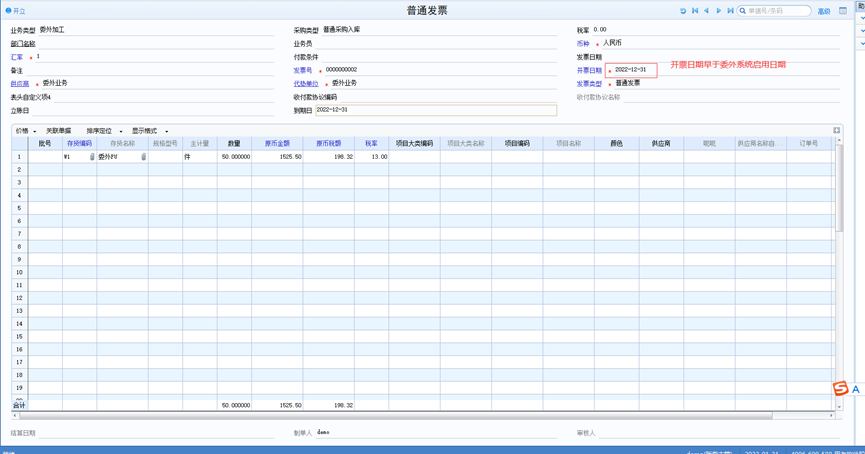This screenshot has height=454, width=865.
Task: Click the attachment icon in 存货编码 cell W1
Action: click(92, 157)
